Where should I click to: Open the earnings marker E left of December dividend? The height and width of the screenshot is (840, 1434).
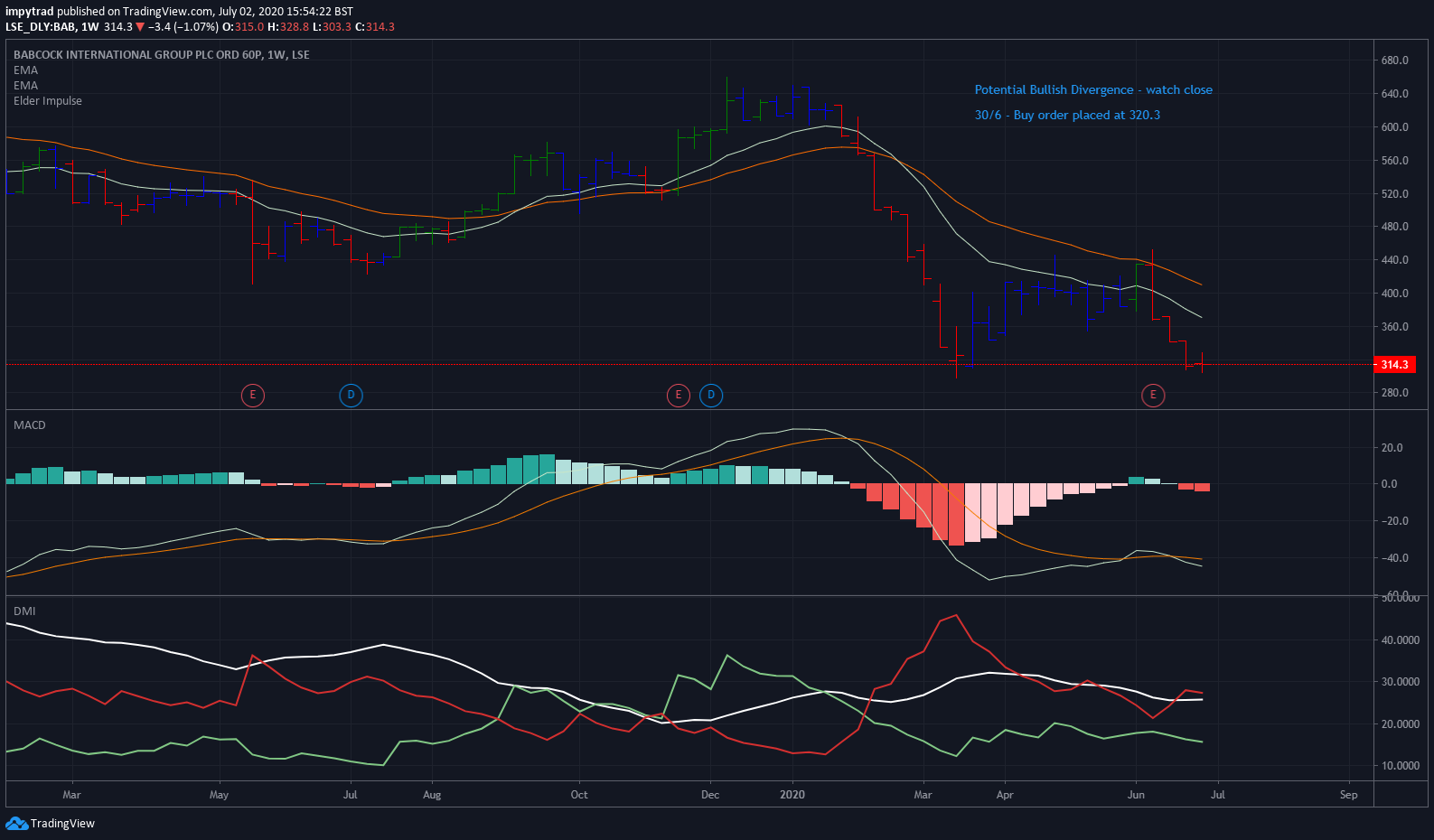(x=679, y=395)
